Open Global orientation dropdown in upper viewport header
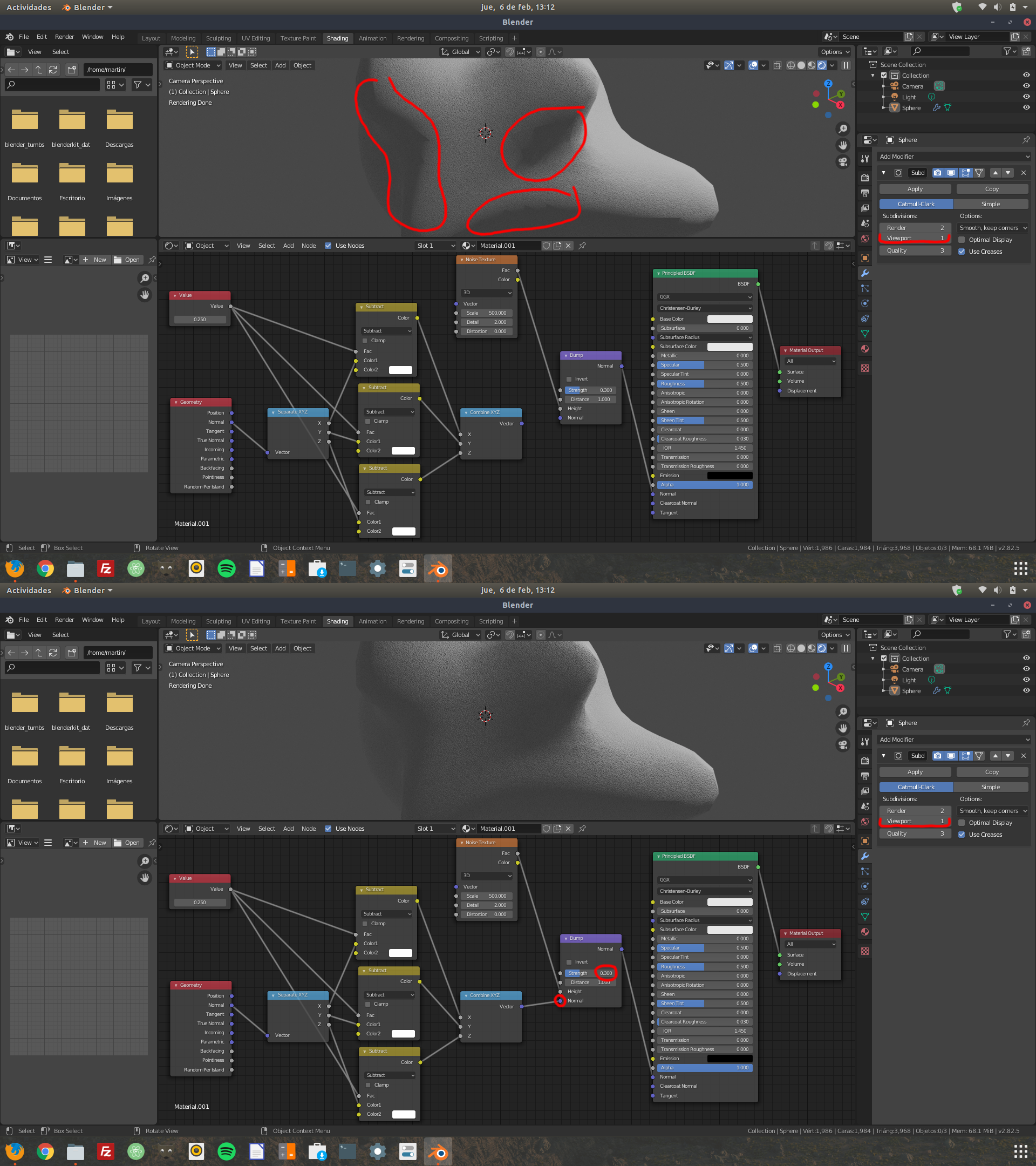This screenshot has height=1166, width=1036. (x=461, y=52)
